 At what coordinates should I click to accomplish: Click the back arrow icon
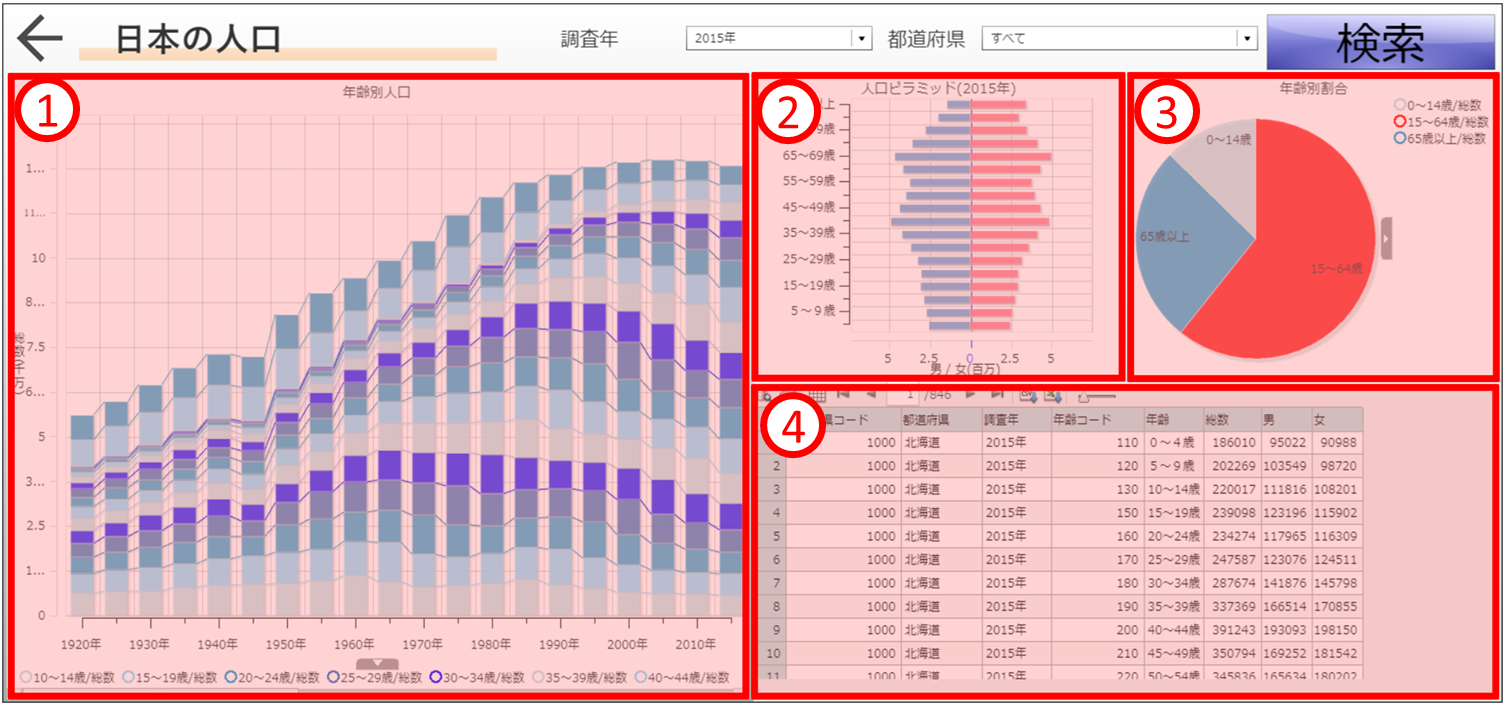click(40, 39)
